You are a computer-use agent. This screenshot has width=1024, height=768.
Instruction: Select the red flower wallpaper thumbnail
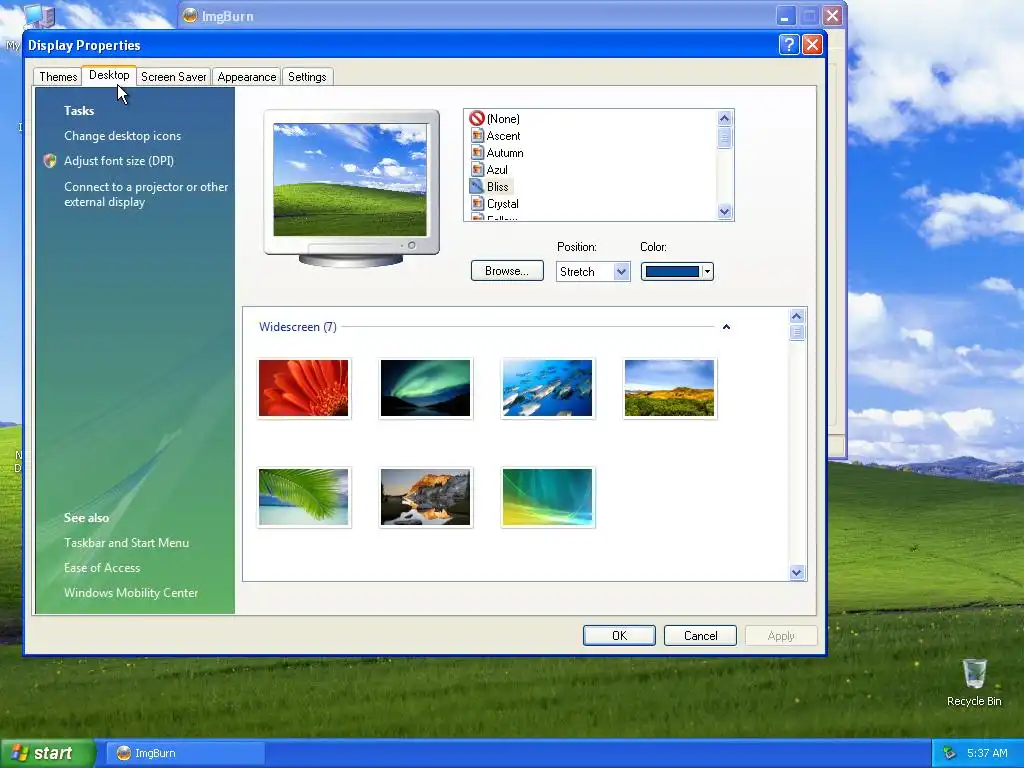tap(304, 388)
